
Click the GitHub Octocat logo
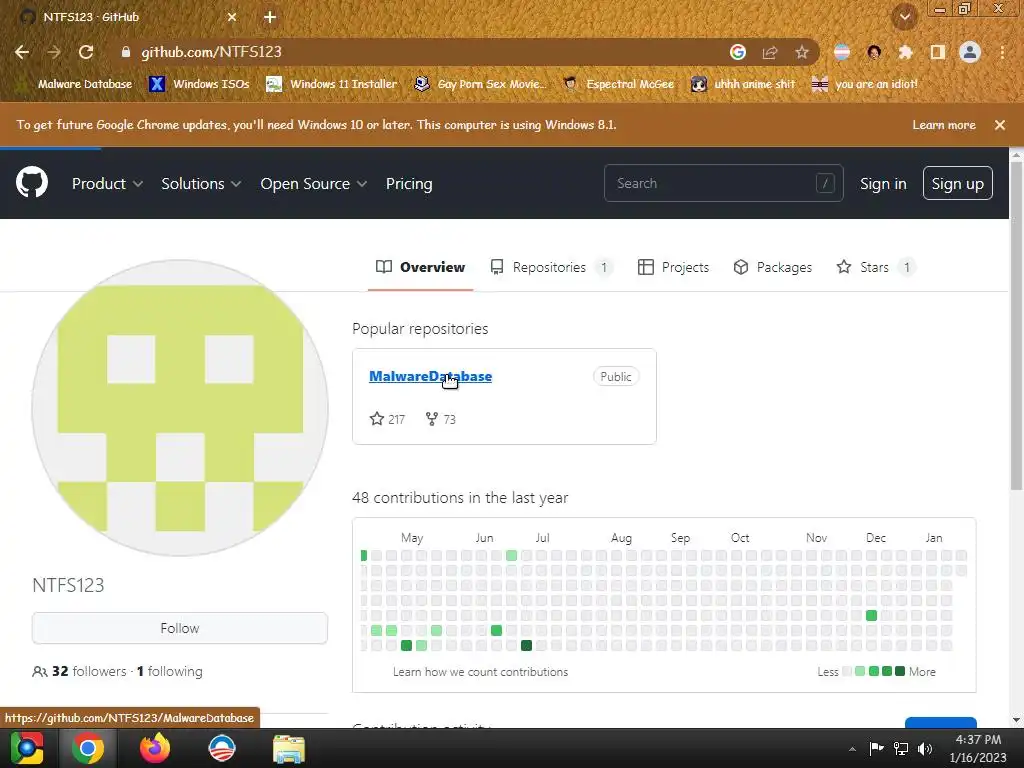click(32, 183)
